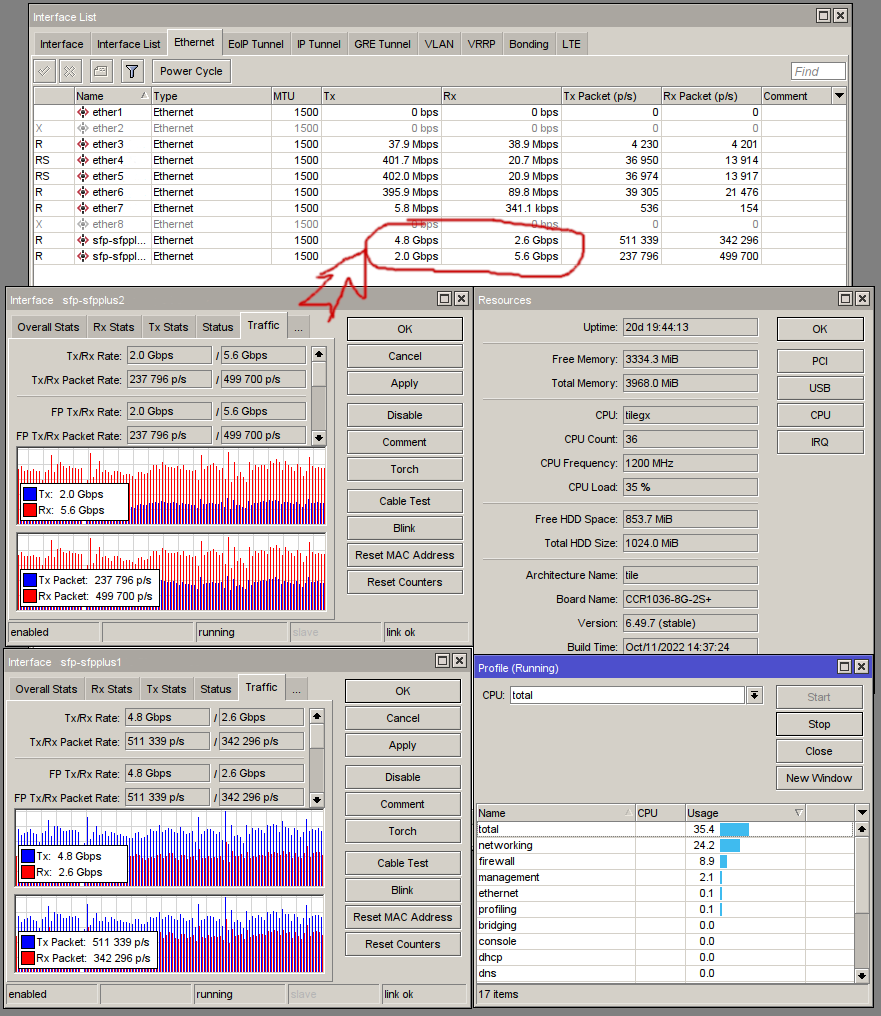Open column selector arrow in Interface List header
Image resolution: width=881 pixels, height=1016 pixels.
(x=839, y=96)
